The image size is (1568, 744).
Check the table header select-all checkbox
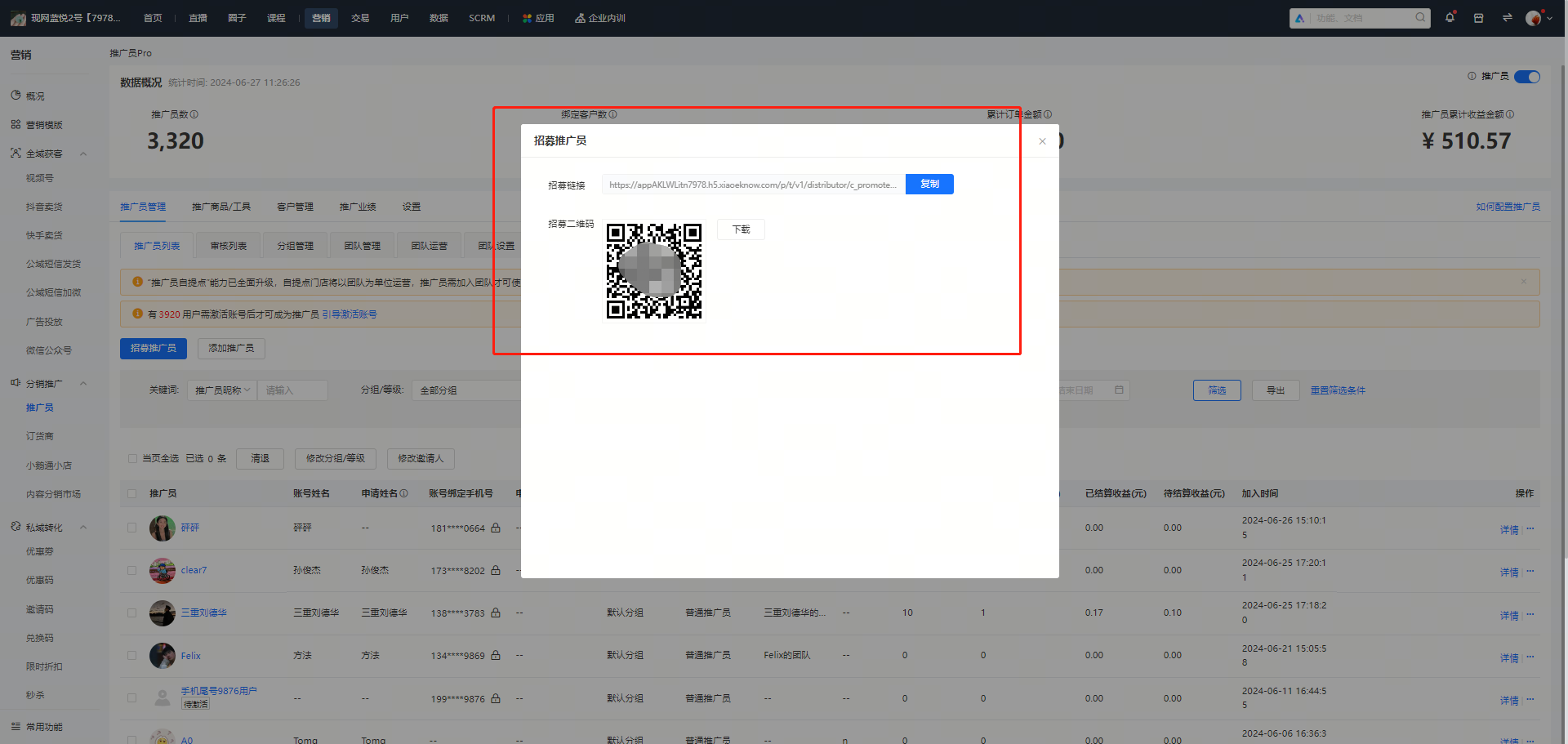[x=132, y=493]
